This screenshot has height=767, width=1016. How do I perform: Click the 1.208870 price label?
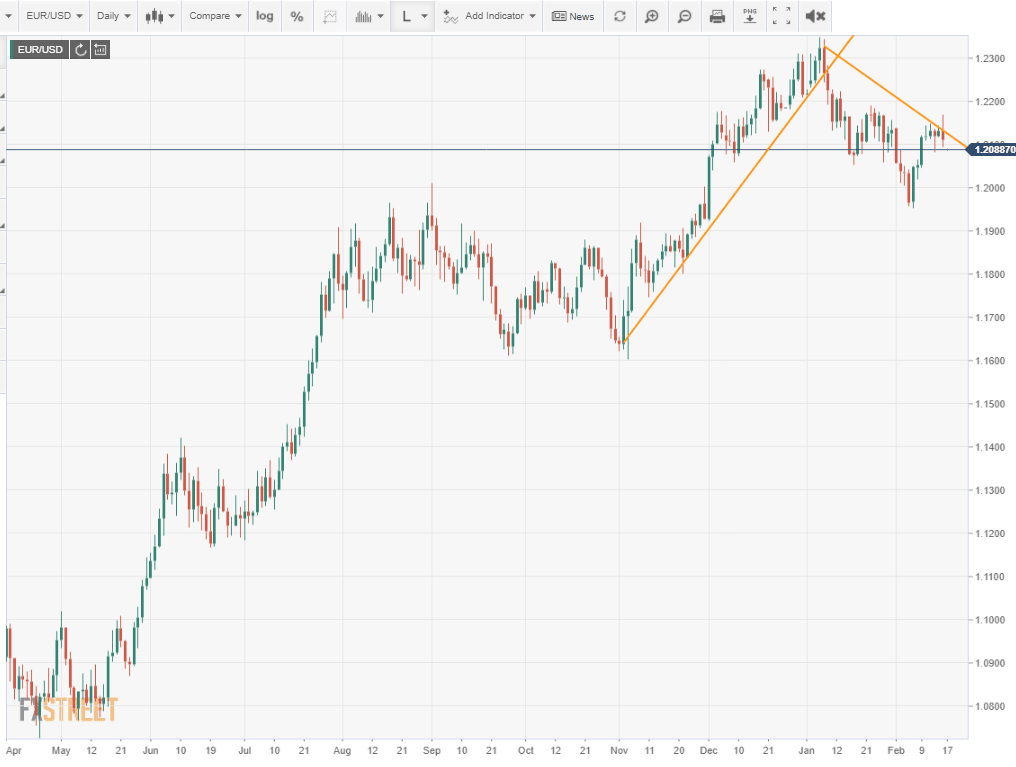point(991,149)
